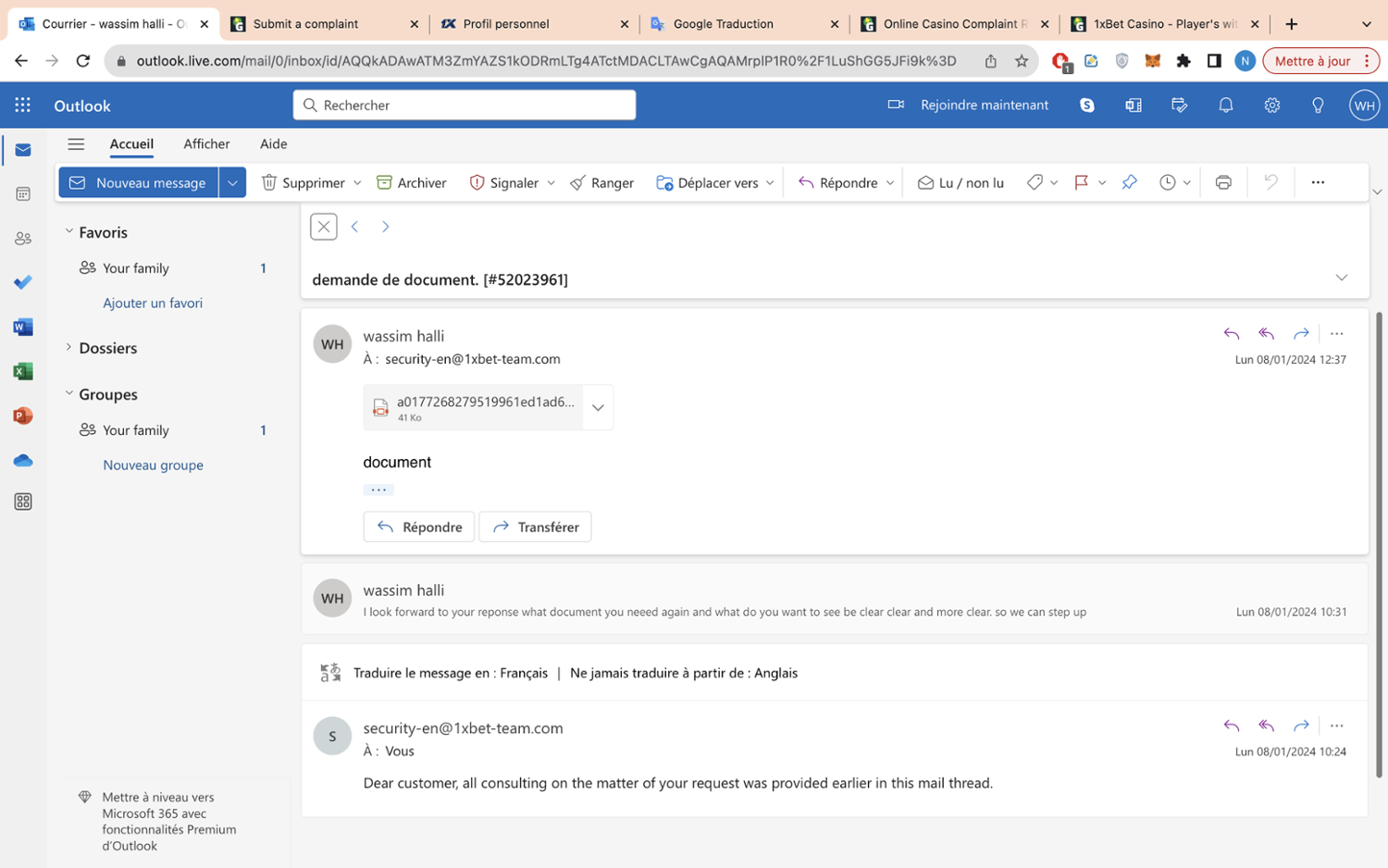Viewport: 1388px width, 868px height.
Task: Close the email with the X button
Action: (324, 227)
